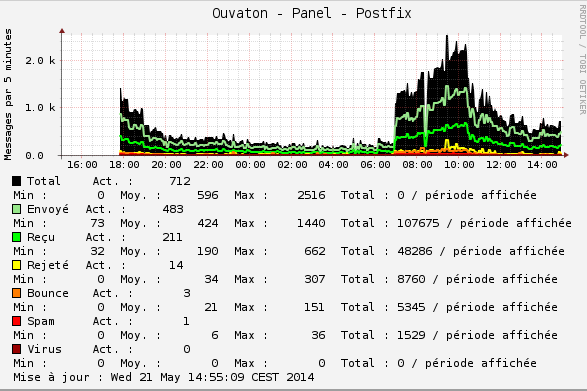
Task: Select the '22:00' time axis label
Action: pyautogui.click(x=208, y=165)
